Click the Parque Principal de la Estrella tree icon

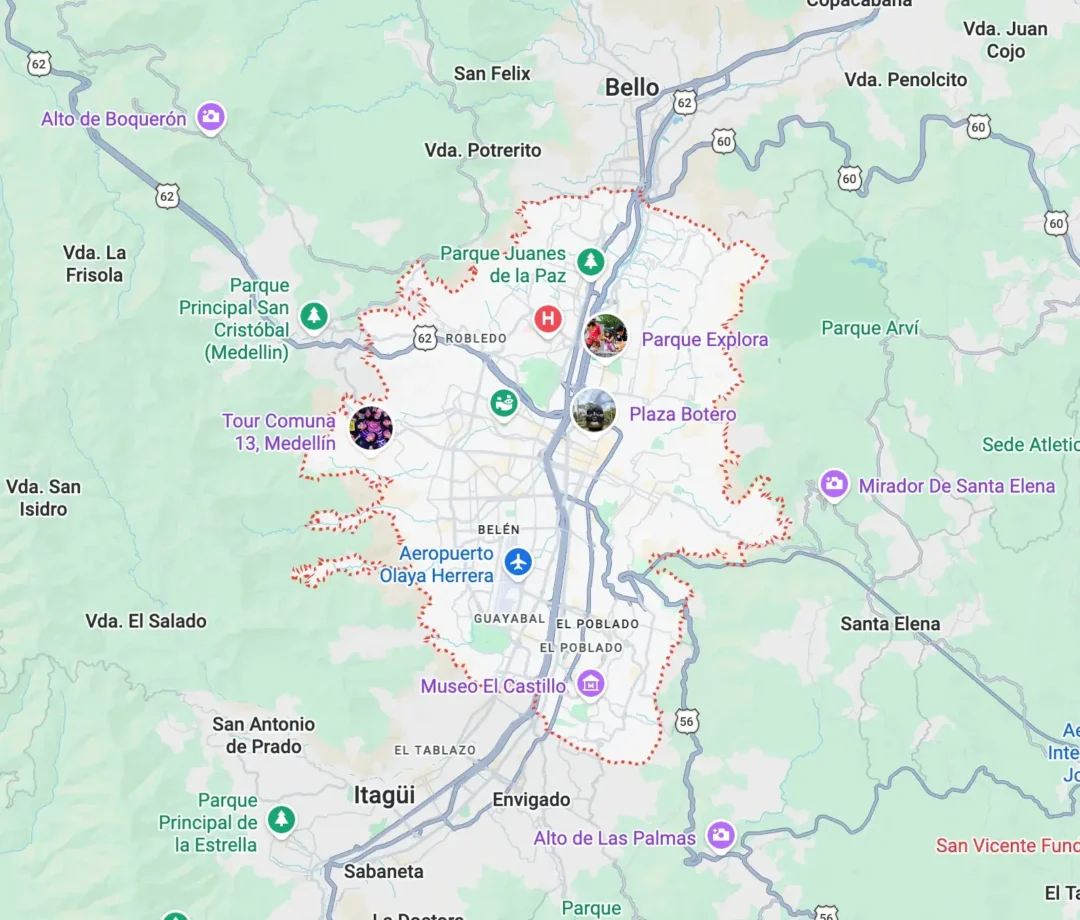point(280,819)
